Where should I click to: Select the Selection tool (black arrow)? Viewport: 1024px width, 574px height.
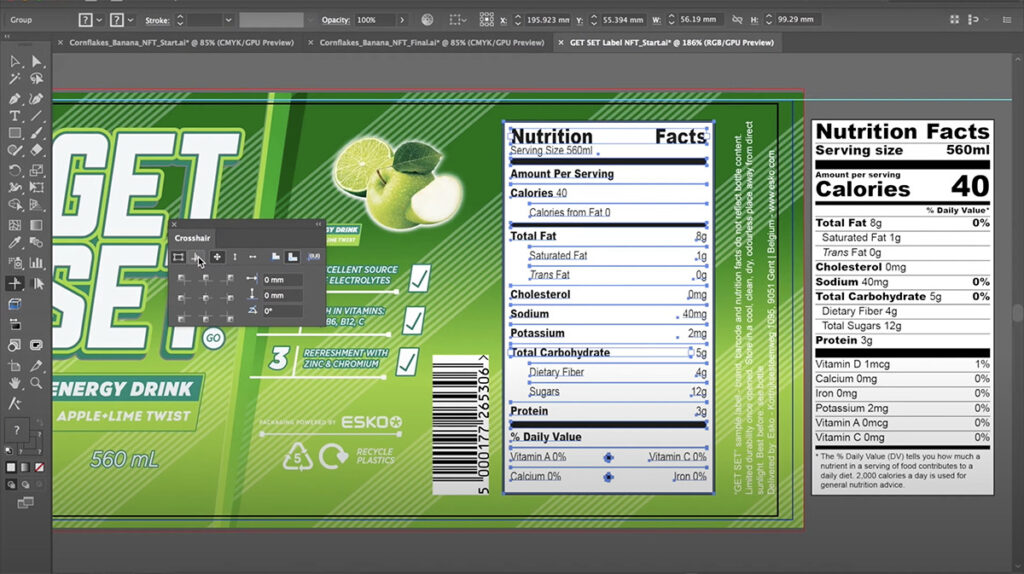(14, 61)
